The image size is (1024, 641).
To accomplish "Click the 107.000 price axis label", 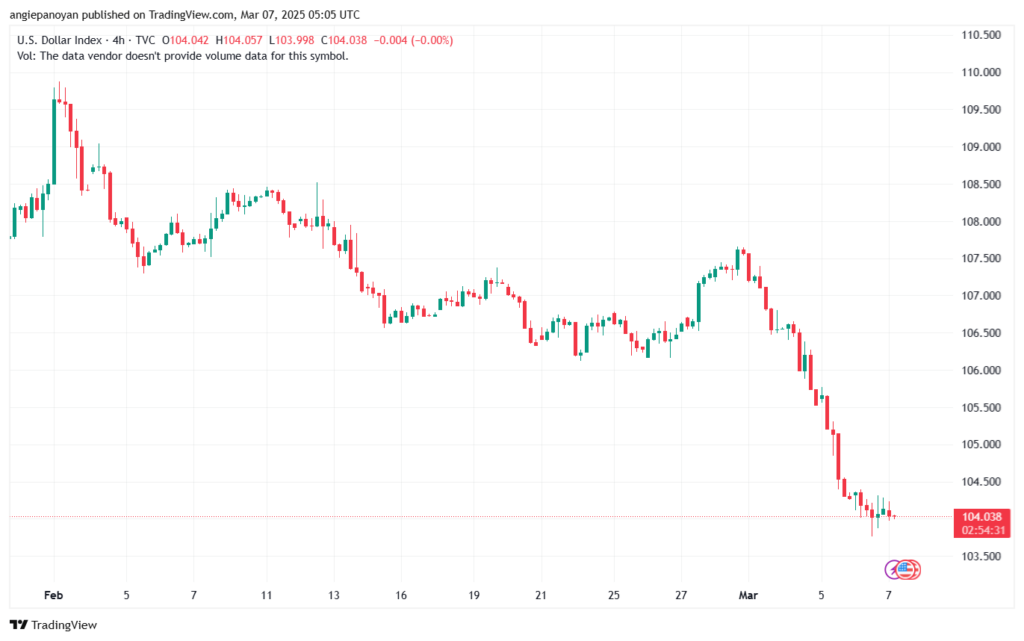I will 981,296.
